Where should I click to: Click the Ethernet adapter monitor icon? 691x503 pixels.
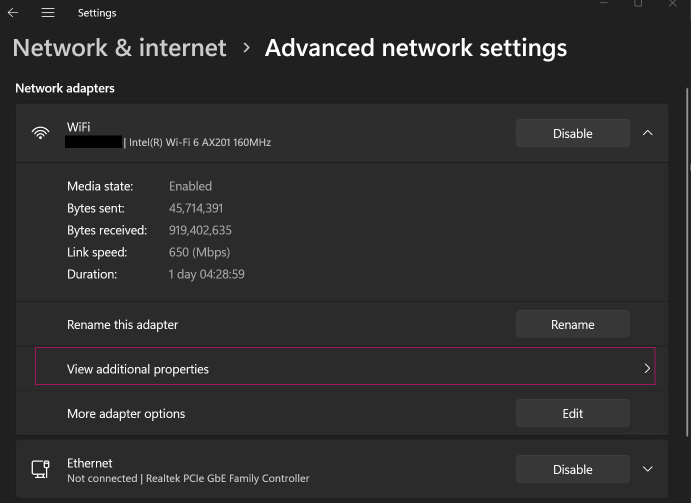[41, 469]
